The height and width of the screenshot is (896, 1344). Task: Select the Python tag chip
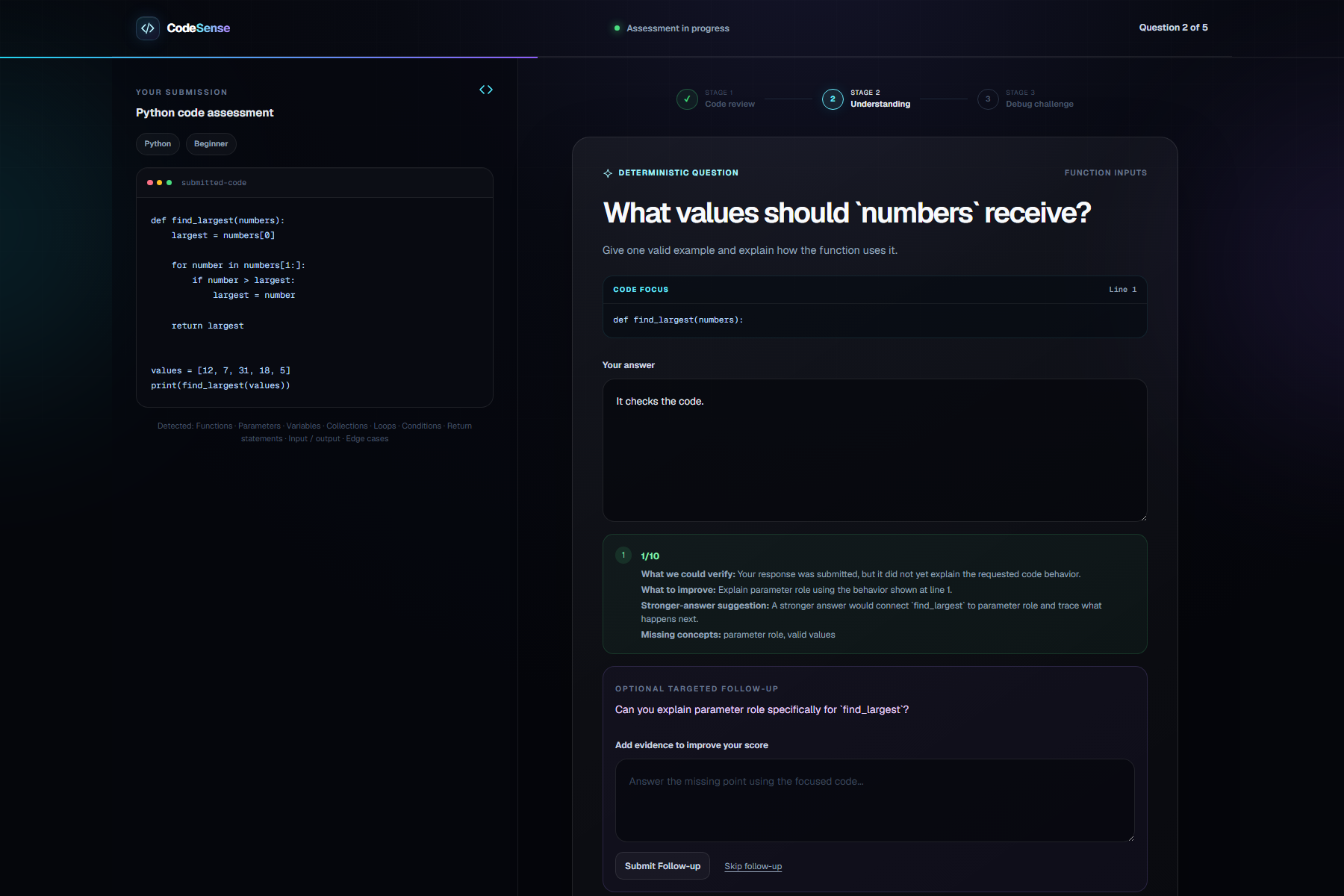coord(158,144)
